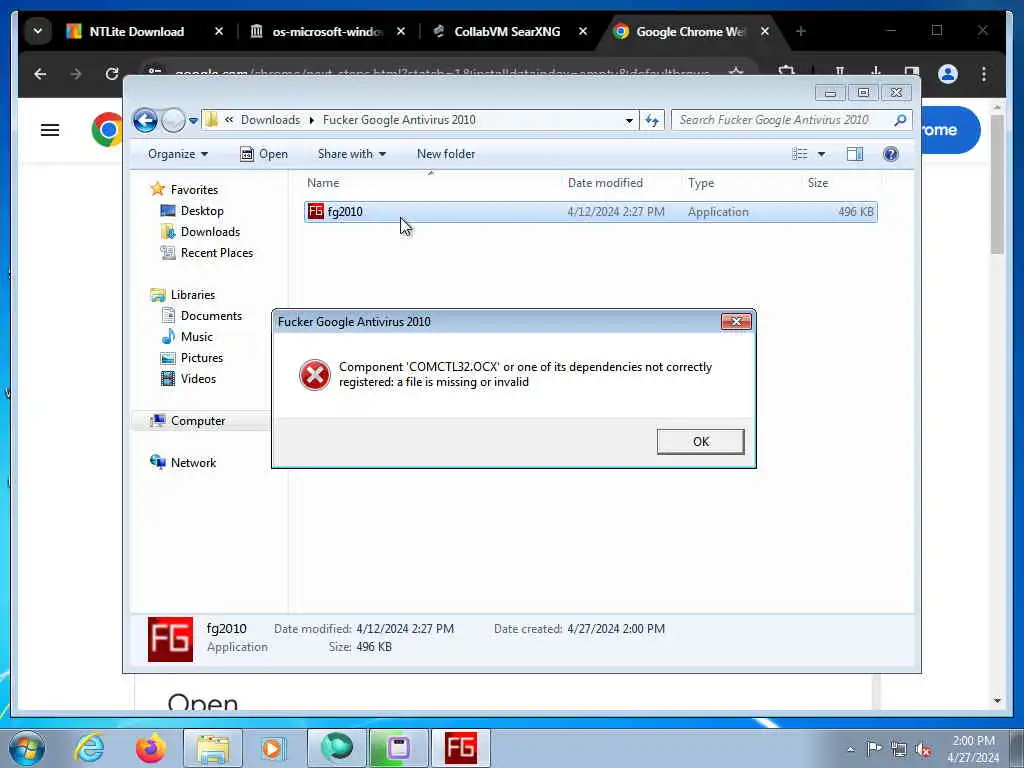Refresh the Explorer folder view

coord(652,120)
